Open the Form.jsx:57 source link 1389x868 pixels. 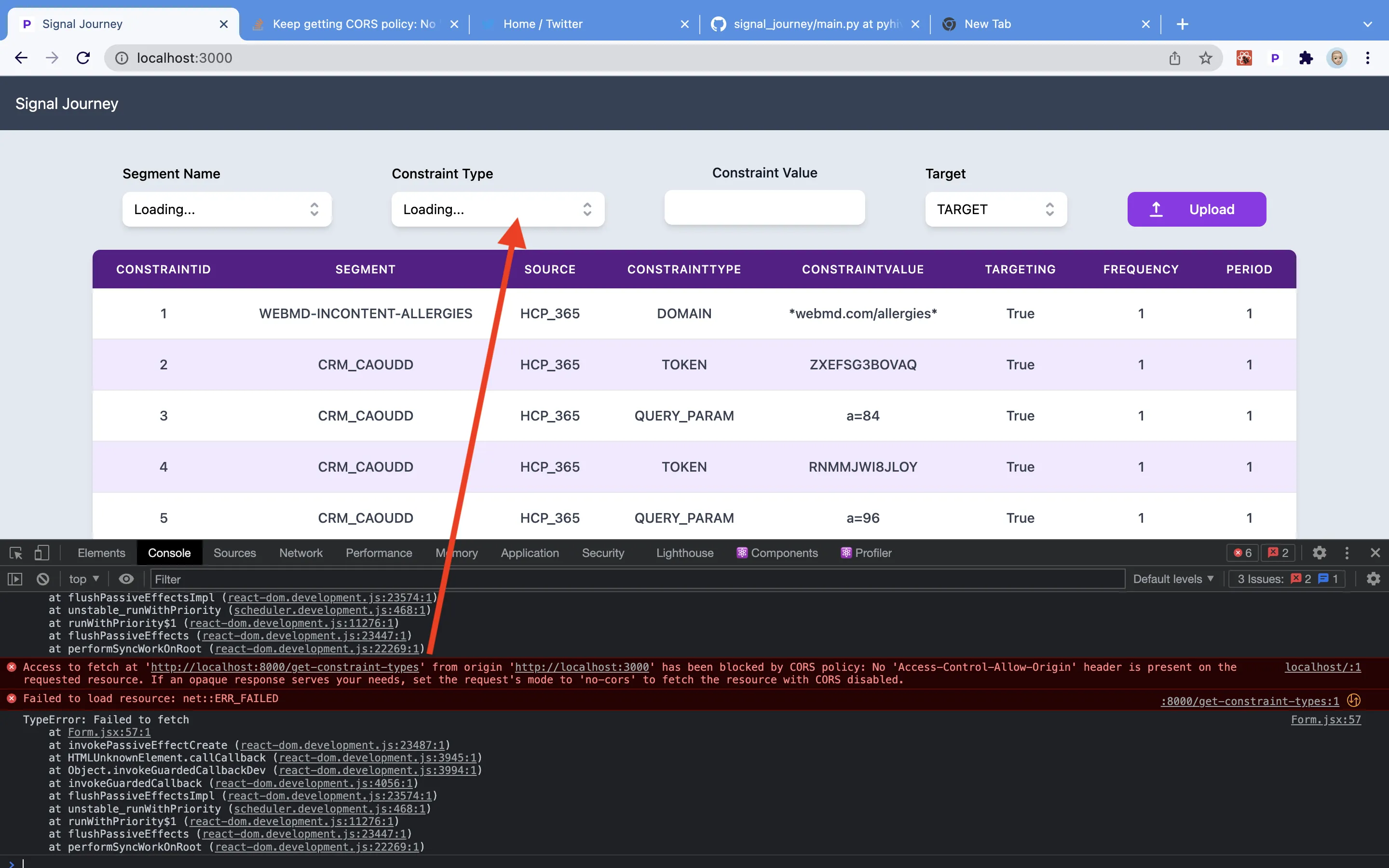coord(1325,719)
